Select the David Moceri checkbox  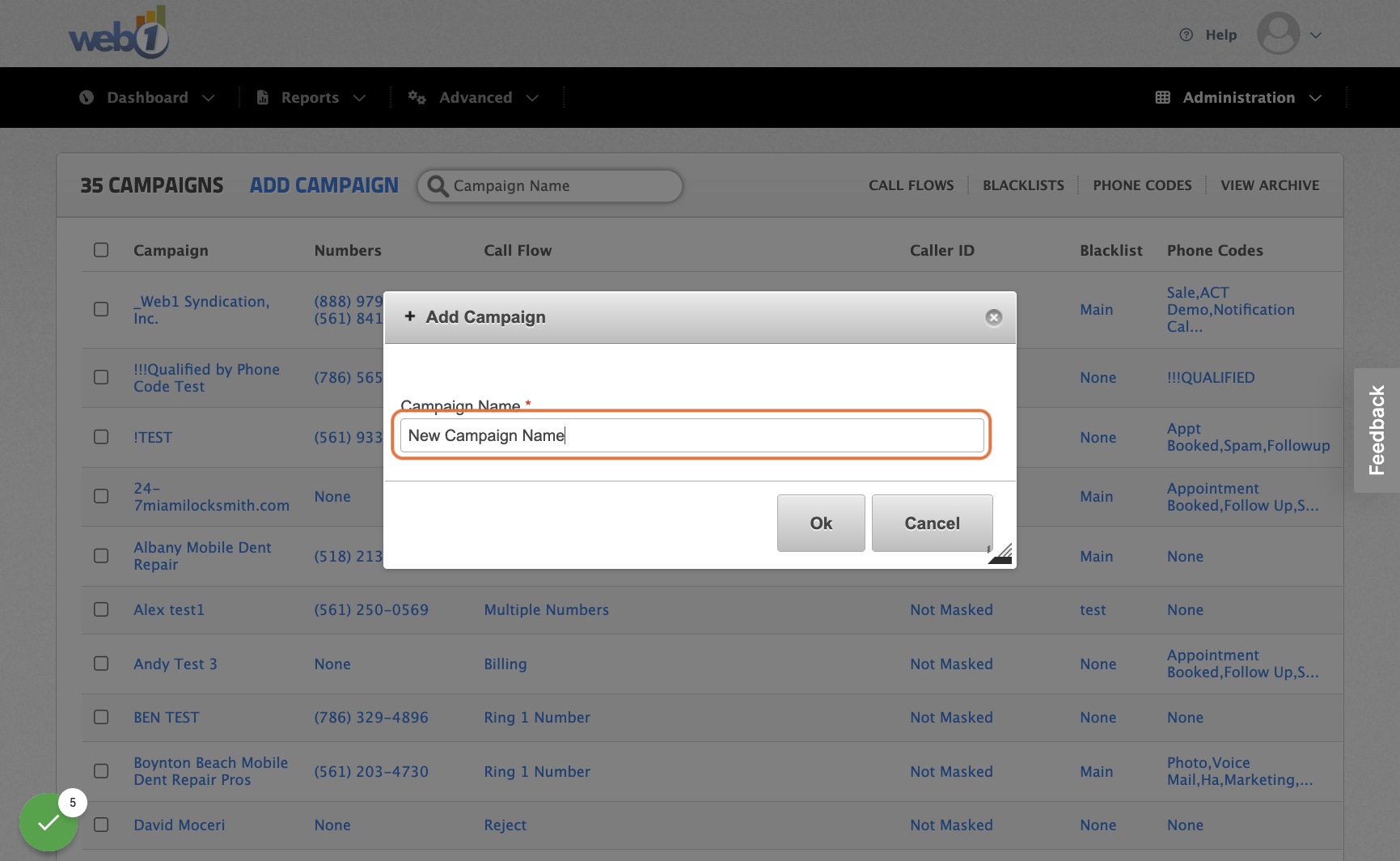pos(101,825)
